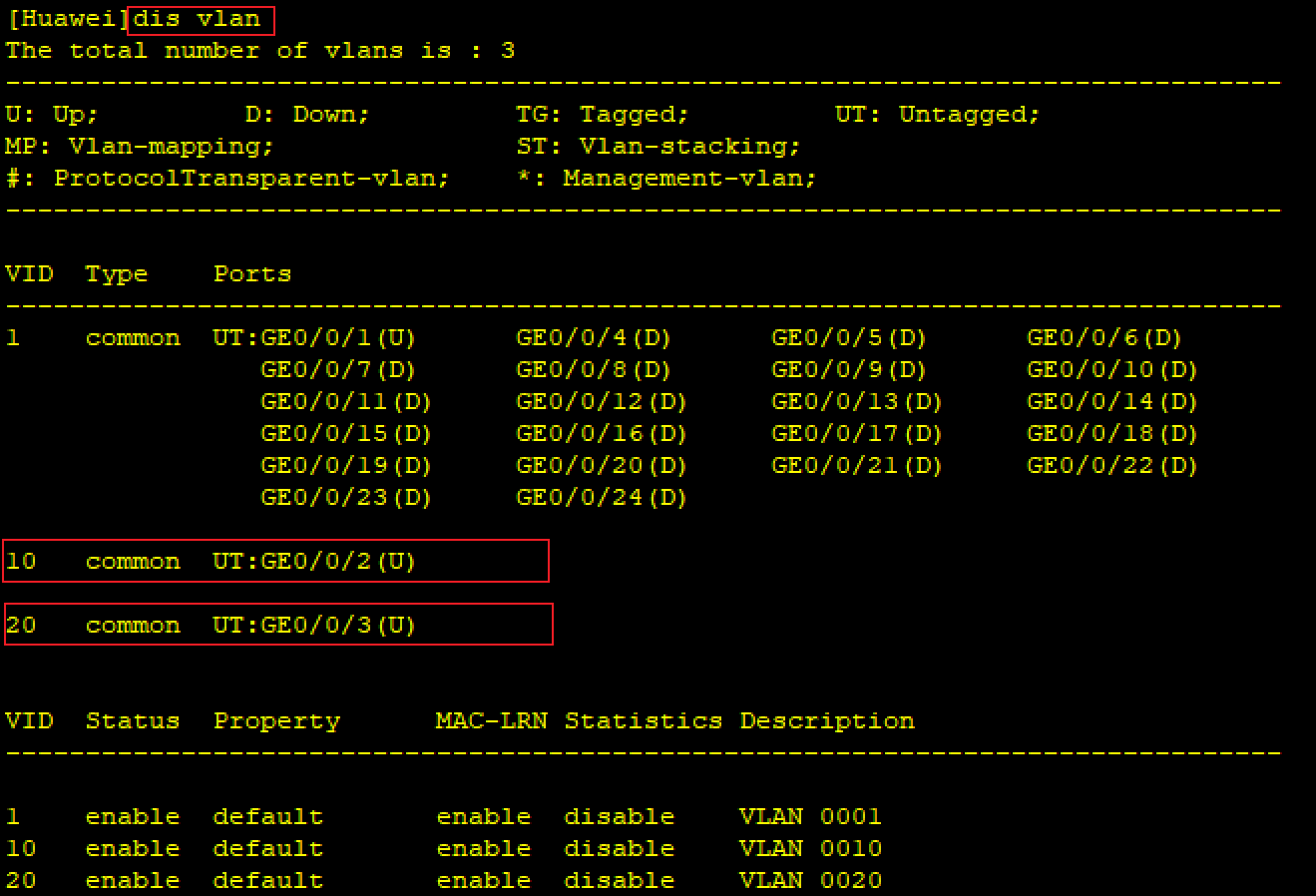Click port GE0/0/20(D)
The width and height of the screenshot is (1316, 896).
(x=602, y=466)
